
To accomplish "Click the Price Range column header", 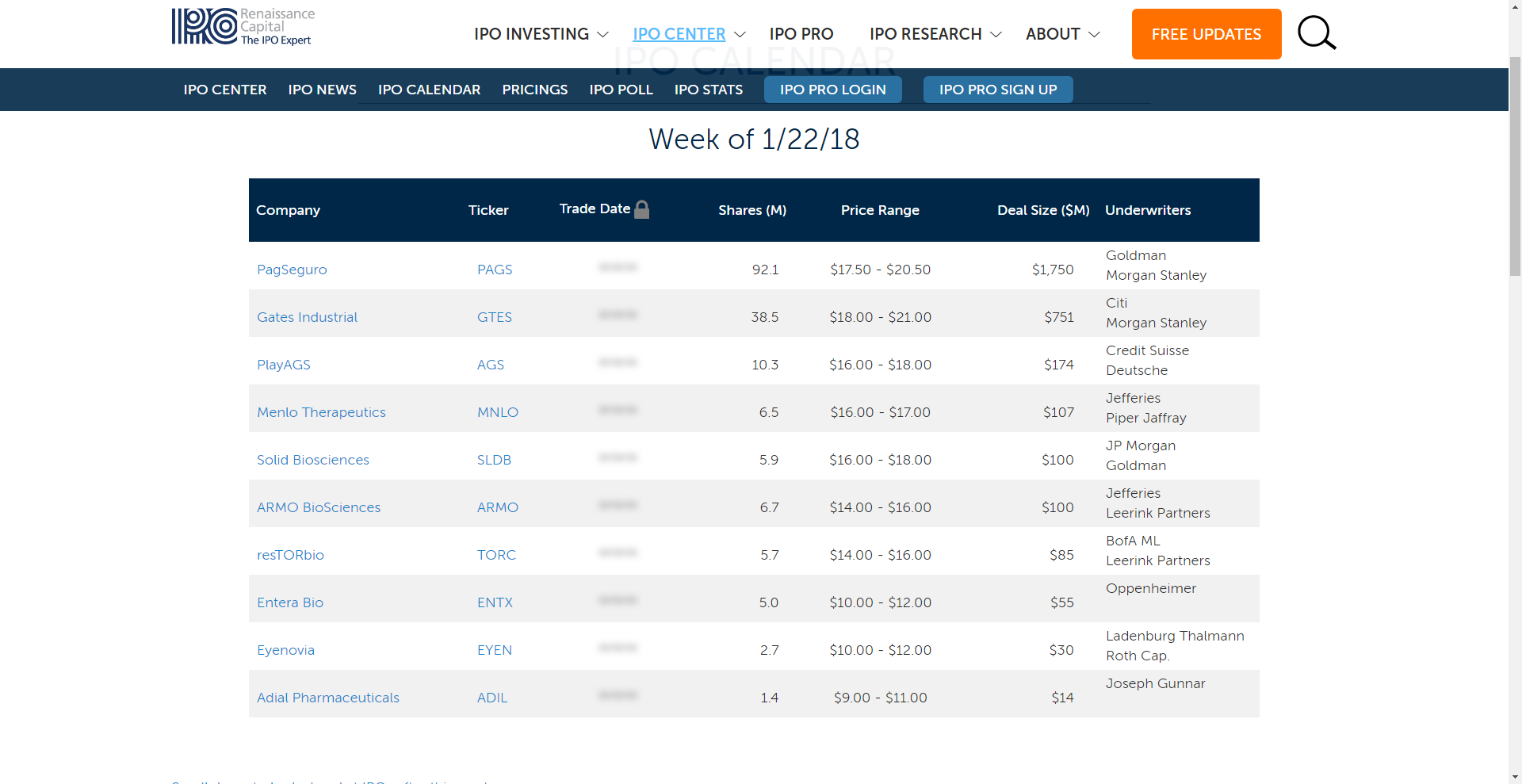I will coord(880,210).
